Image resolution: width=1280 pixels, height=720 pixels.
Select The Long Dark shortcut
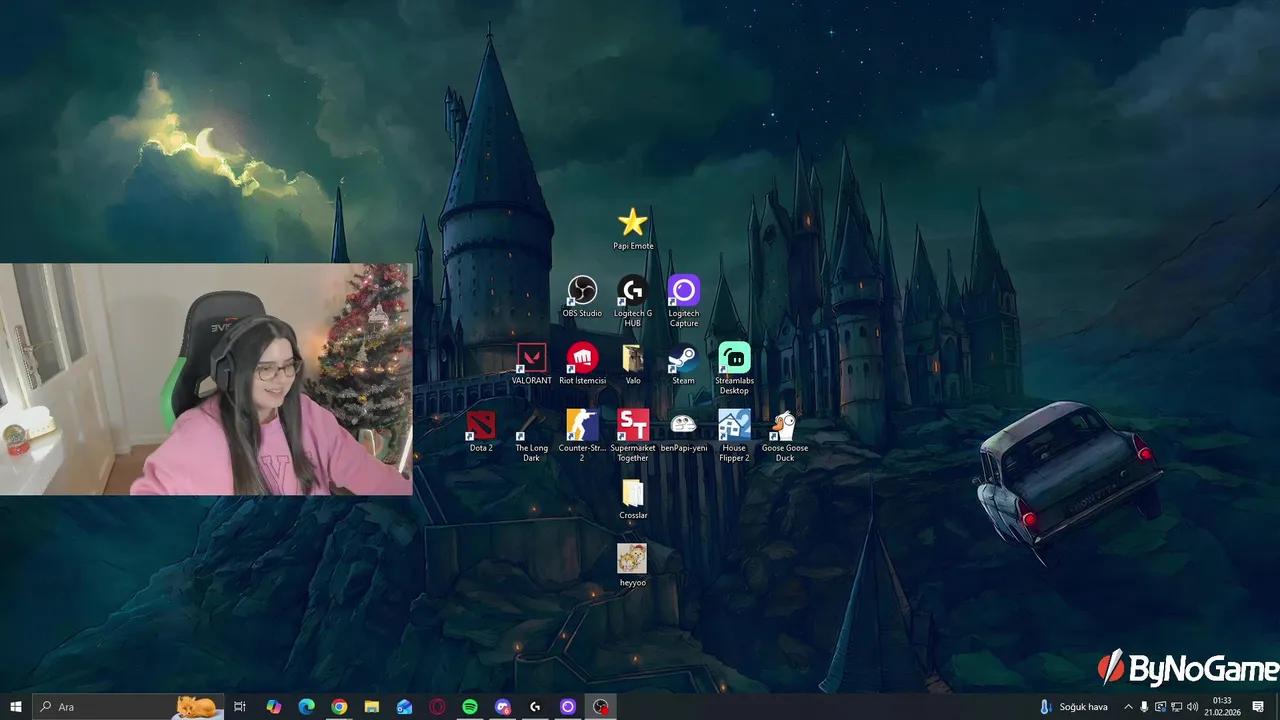[532, 436]
